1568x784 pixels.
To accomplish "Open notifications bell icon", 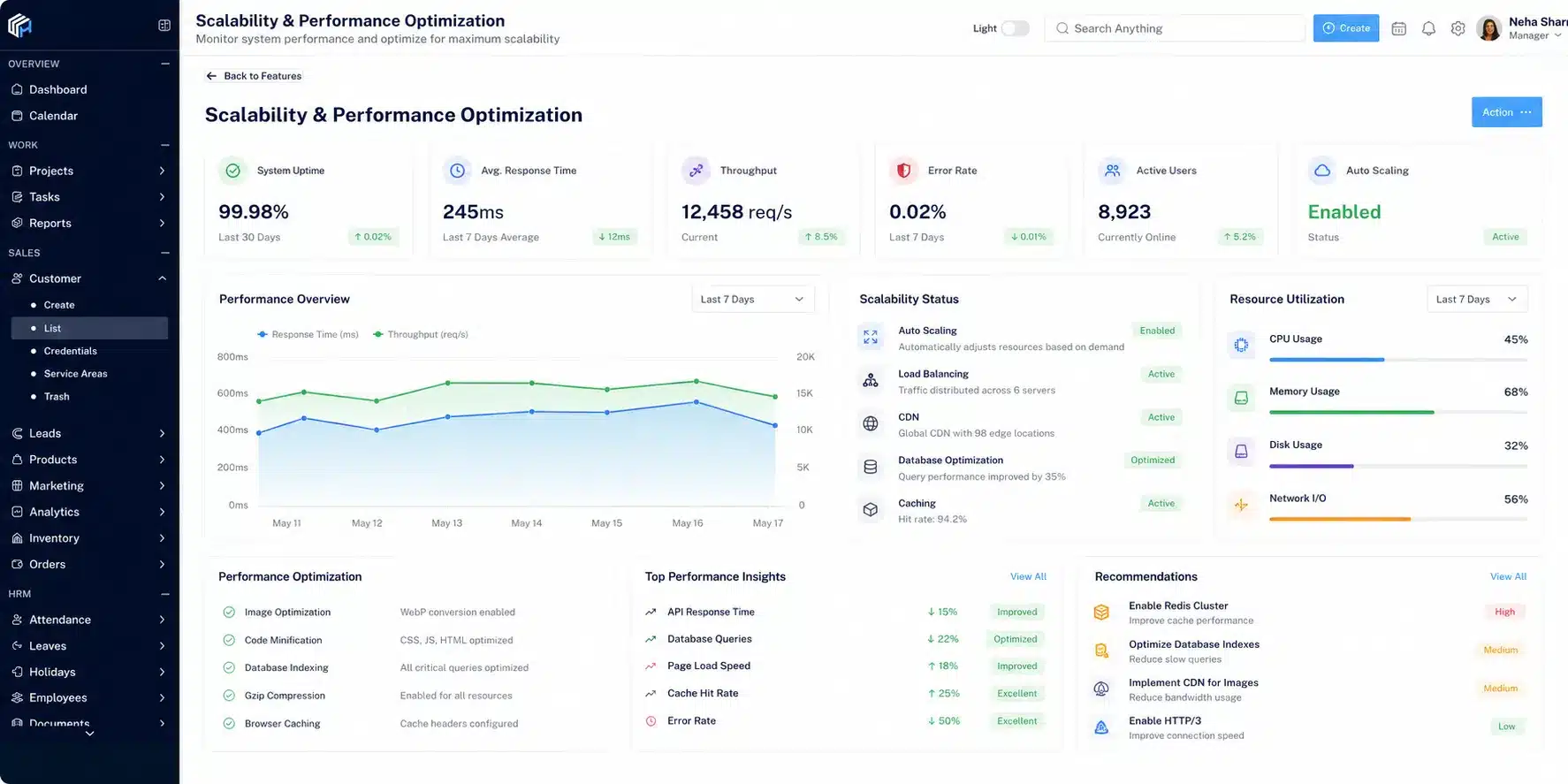I will [x=1428, y=28].
